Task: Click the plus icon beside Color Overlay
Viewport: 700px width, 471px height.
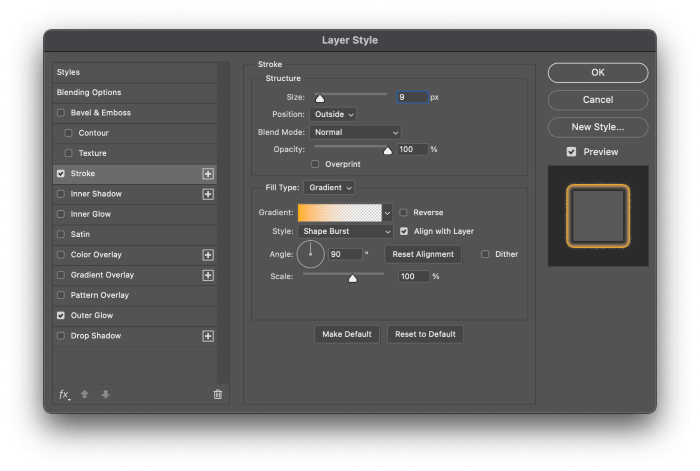Action: point(208,255)
